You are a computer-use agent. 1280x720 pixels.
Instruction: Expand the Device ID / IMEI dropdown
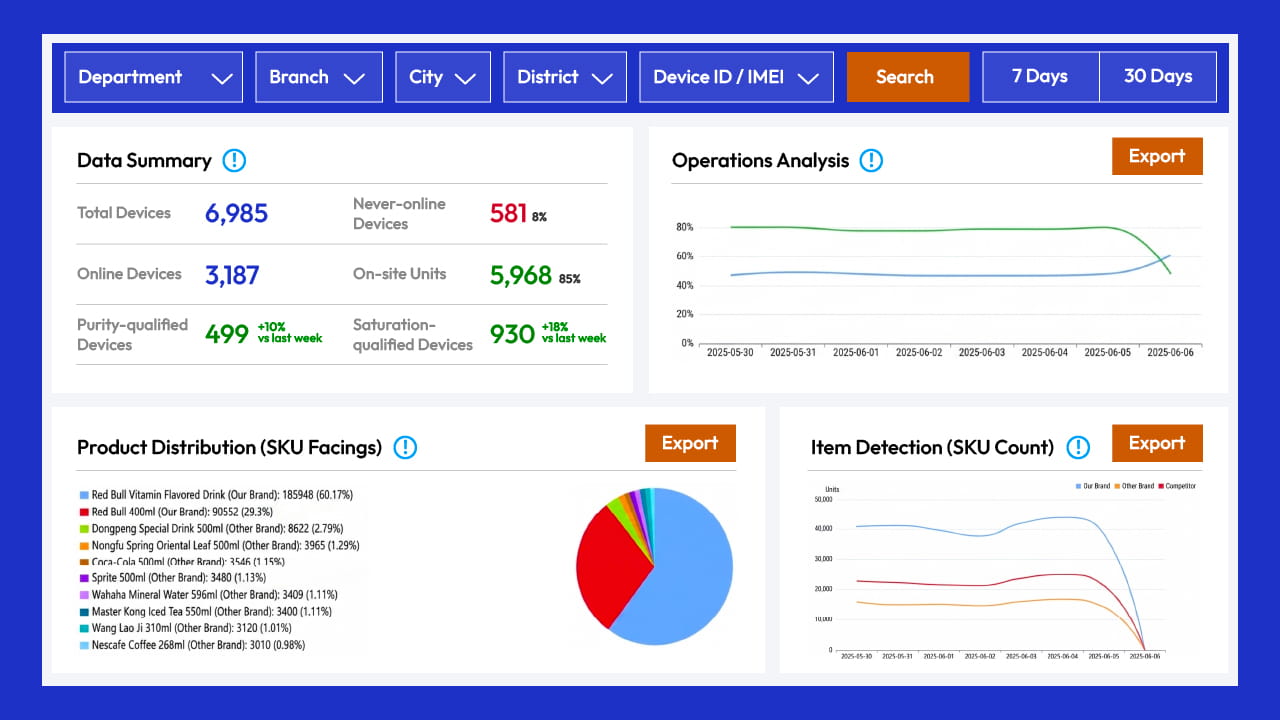pyautogui.click(x=736, y=77)
